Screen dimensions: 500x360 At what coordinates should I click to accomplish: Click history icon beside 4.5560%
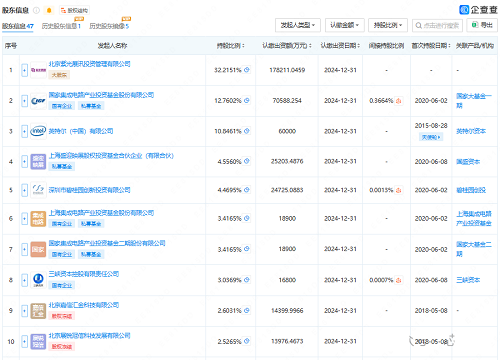click(x=247, y=161)
